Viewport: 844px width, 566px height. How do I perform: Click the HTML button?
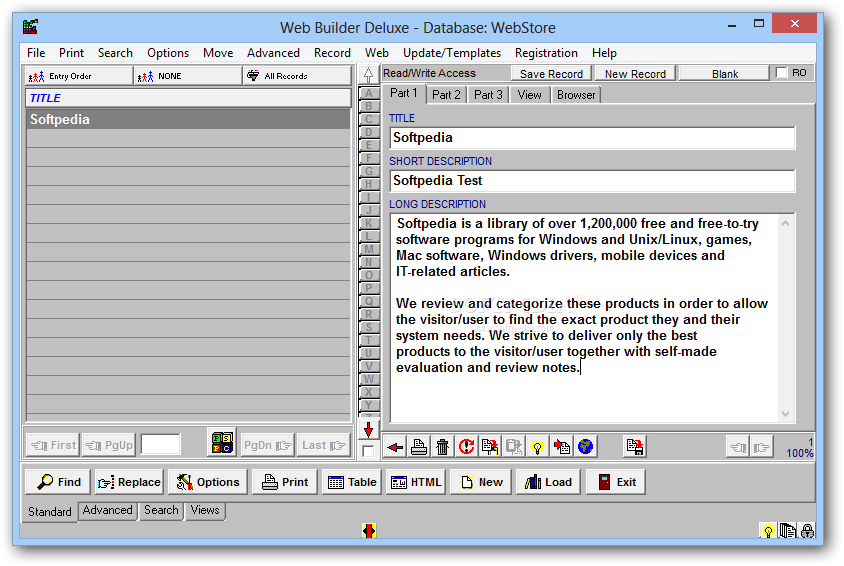point(416,482)
